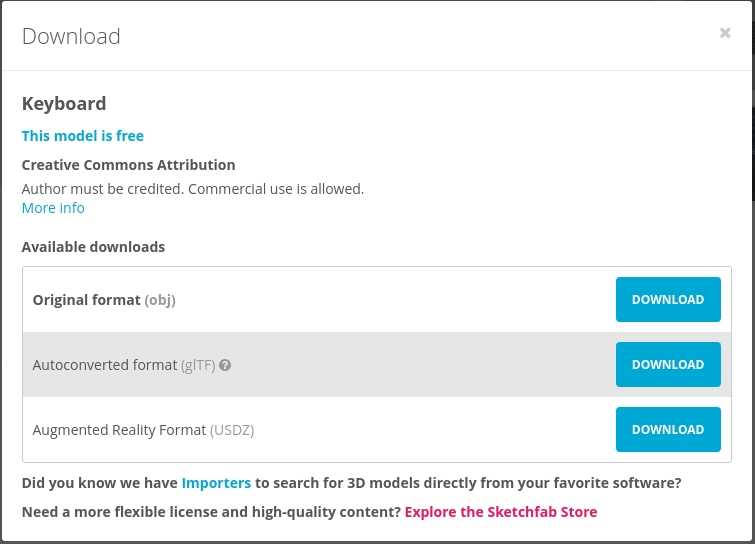The width and height of the screenshot is (755, 544).
Task: Click the "Did you know we have" text
Action: click(100, 482)
